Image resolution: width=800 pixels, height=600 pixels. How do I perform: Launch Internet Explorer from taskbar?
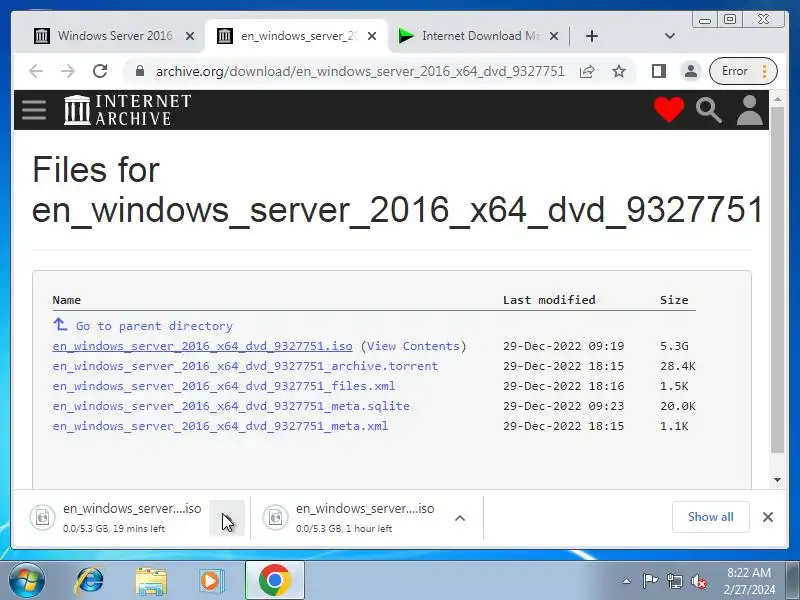coord(90,581)
